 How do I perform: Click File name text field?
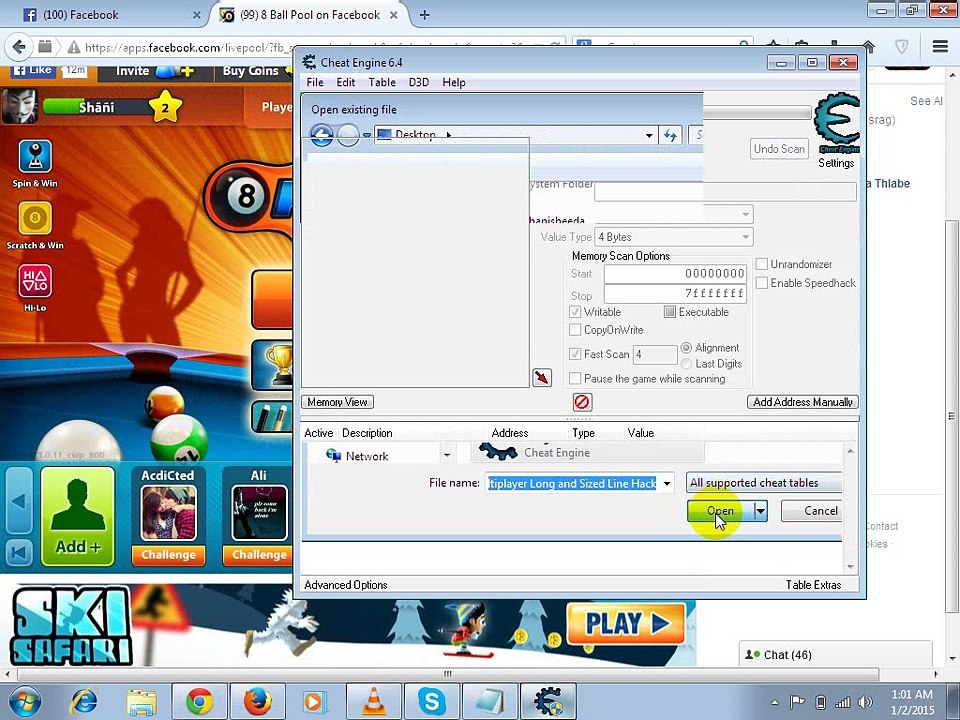tap(572, 483)
